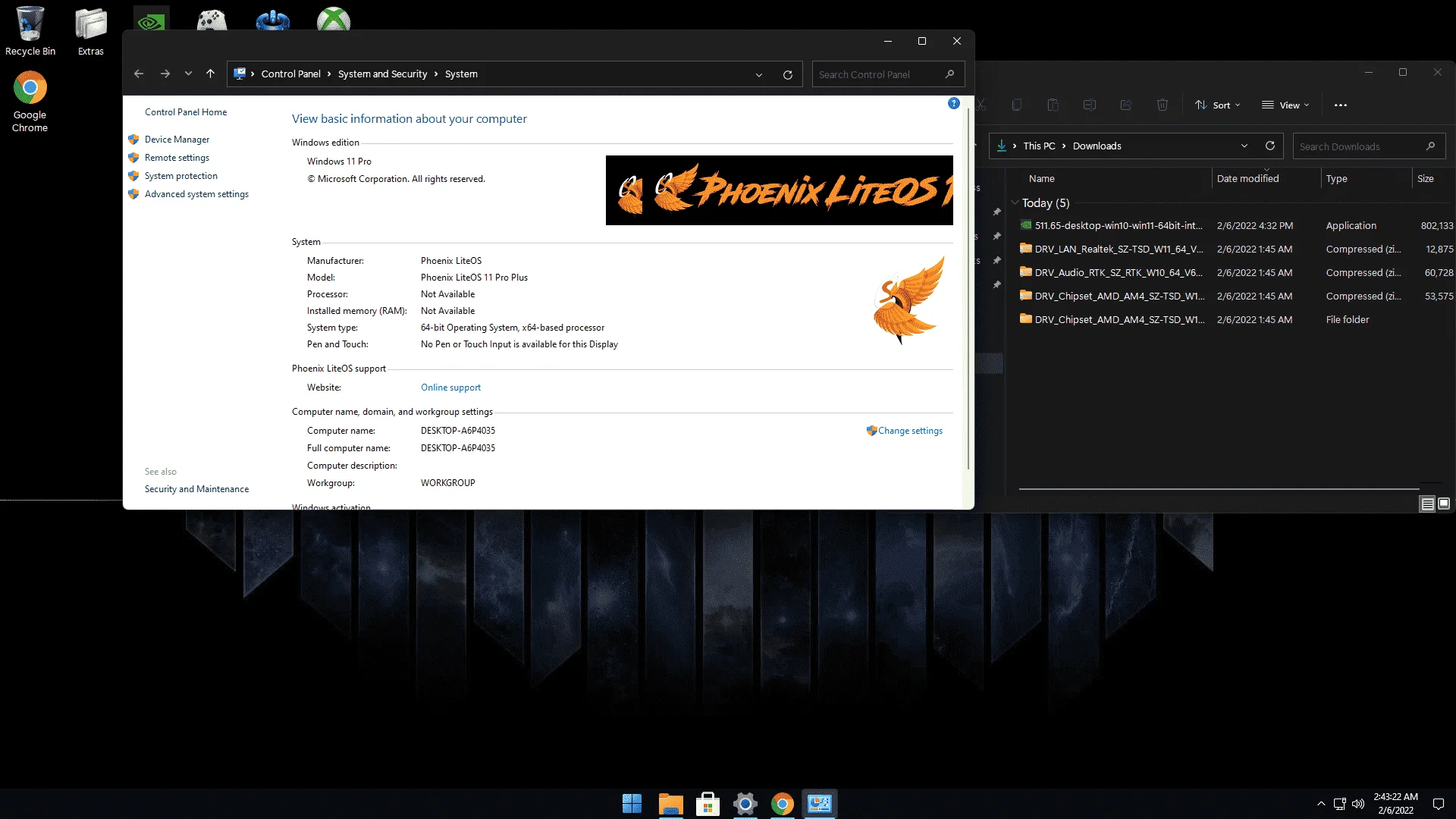Viewport: 1456px width, 819px height.
Task: Open See more options in Downloads toolbar
Action: point(1341,105)
